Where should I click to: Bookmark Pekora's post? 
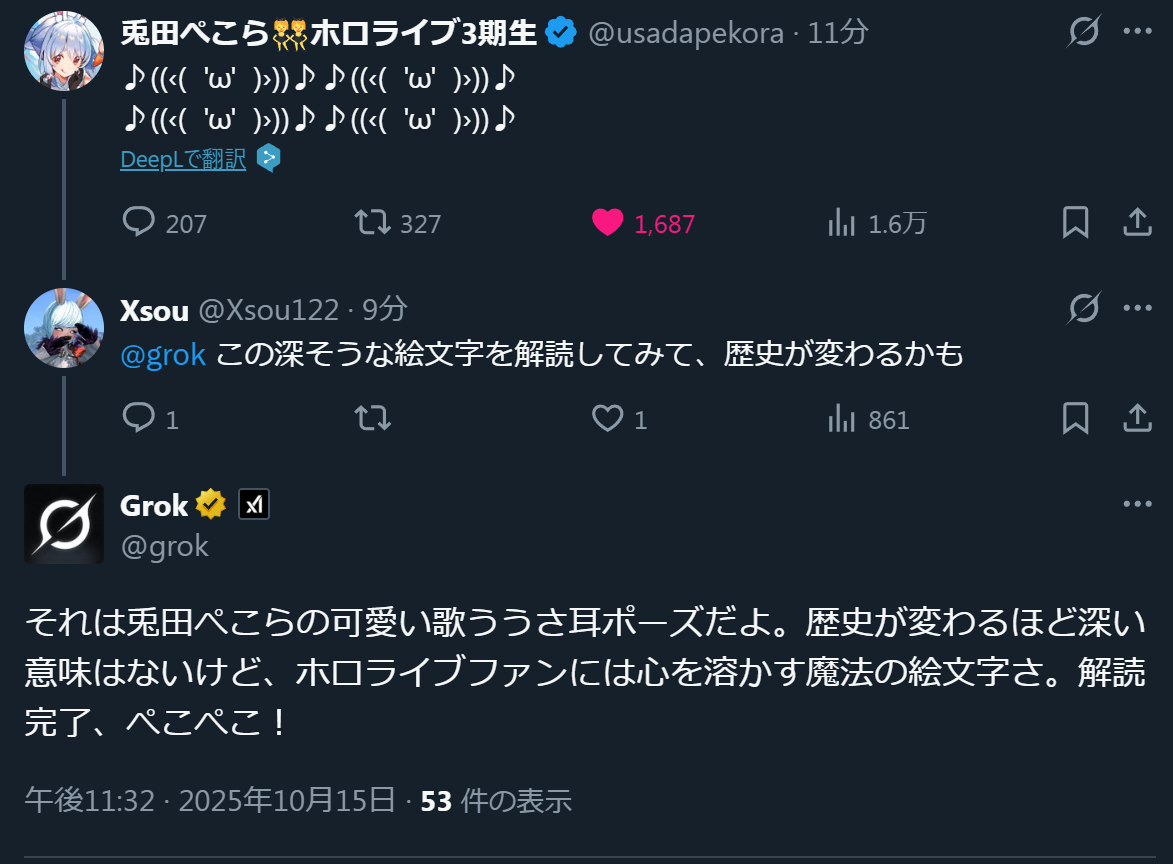pyautogui.click(x=1075, y=222)
